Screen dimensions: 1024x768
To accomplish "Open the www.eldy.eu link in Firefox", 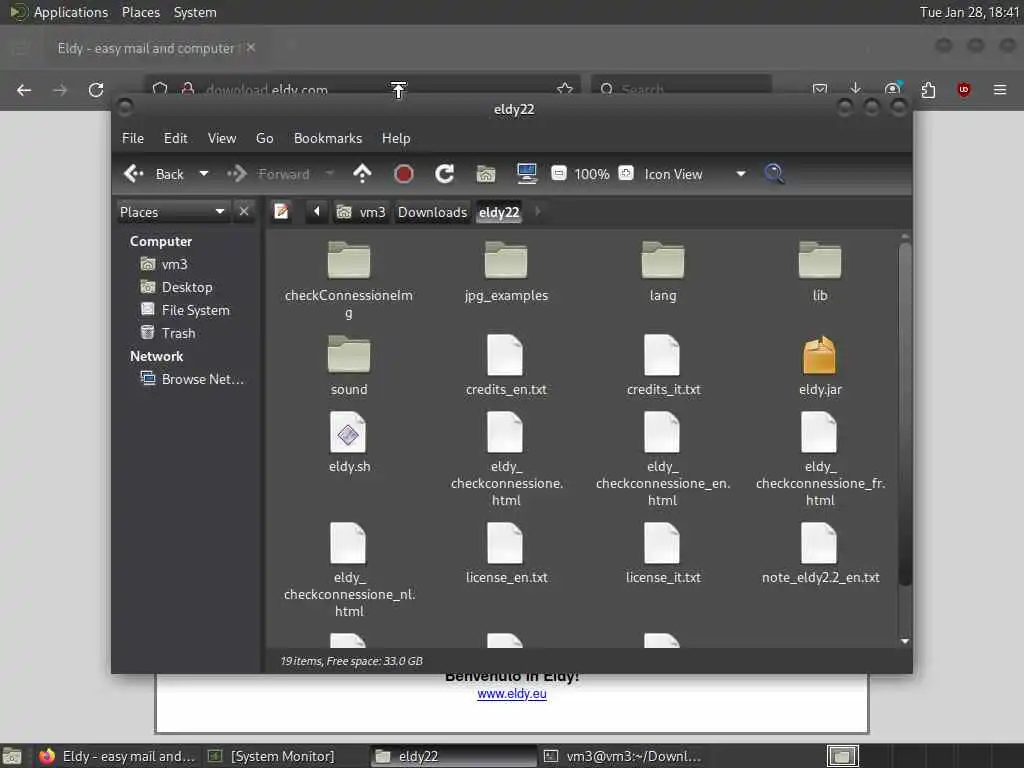I will [x=512, y=694].
